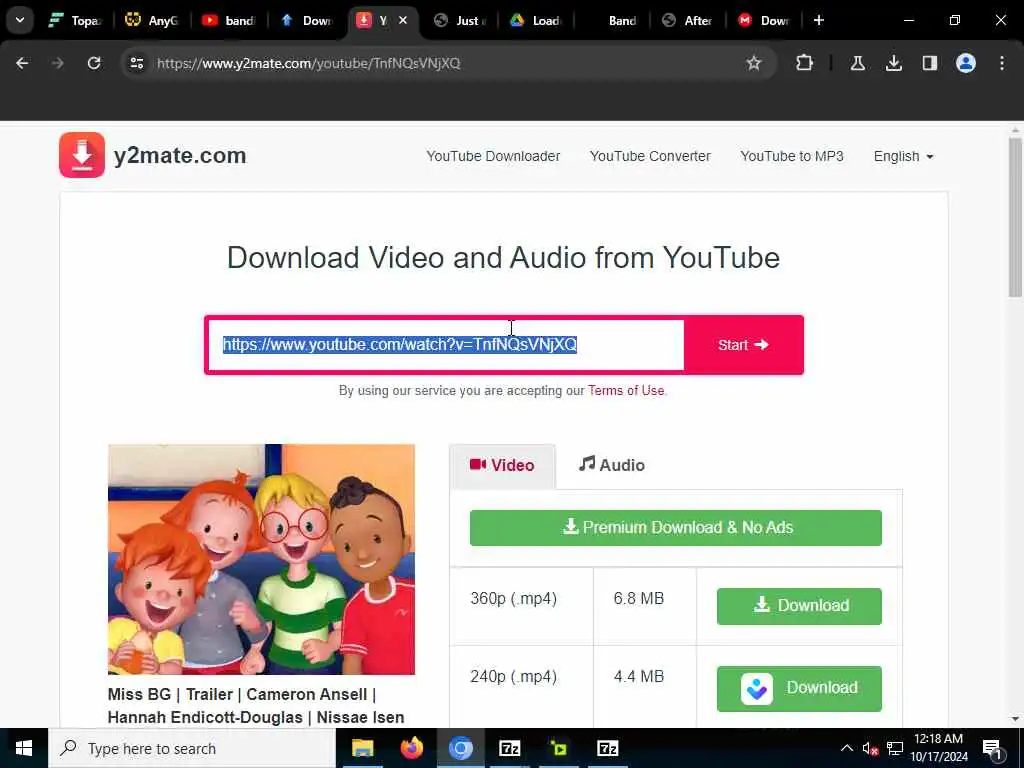Image resolution: width=1024 pixels, height=768 pixels.
Task: Open a new tab with plus icon
Action: pos(818,20)
